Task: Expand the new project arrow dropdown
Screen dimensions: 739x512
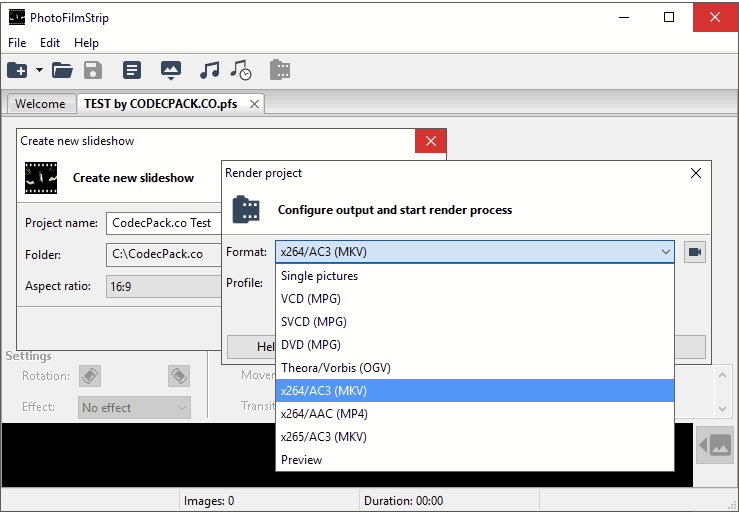Action: click(x=40, y=70)
